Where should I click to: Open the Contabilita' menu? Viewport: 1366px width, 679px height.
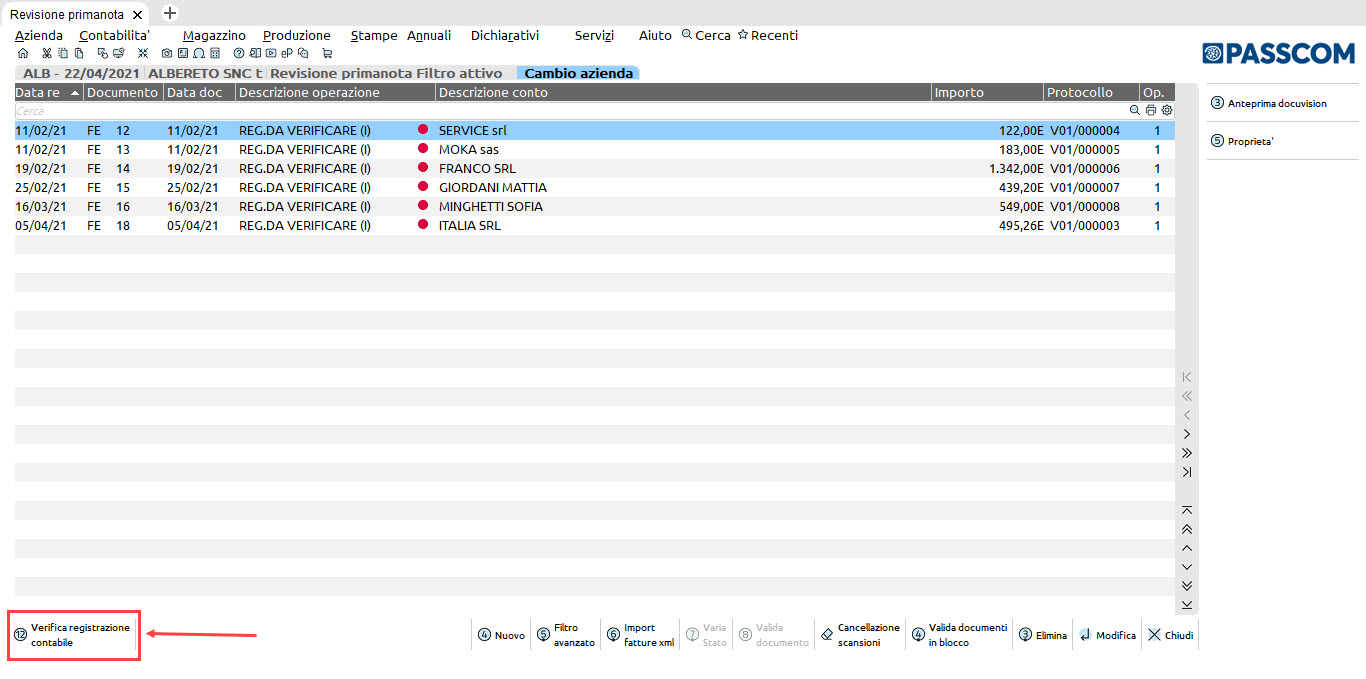pos(114,35)
